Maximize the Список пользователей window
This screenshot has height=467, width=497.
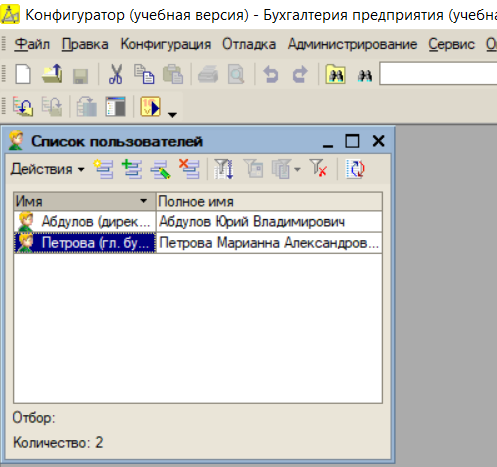pyautogui.click(x=352, y=141)
